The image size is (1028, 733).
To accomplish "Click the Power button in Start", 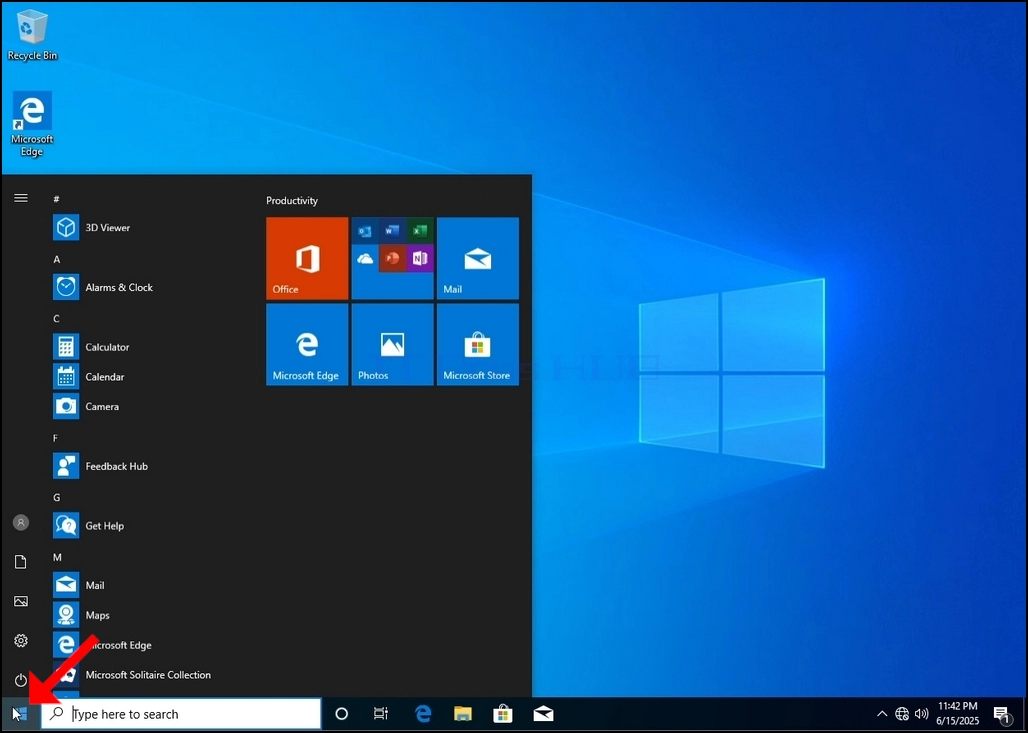I will pyautogui.click(x=21, y=680).
